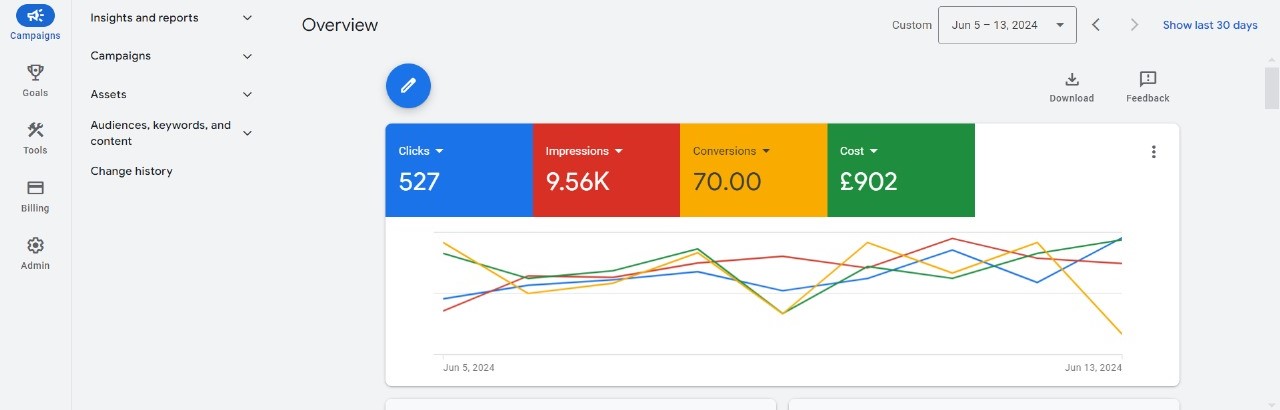Viewport: 1280px width, 410px height.
Task: Open Goals trophy icon
Action: (35, 73)
